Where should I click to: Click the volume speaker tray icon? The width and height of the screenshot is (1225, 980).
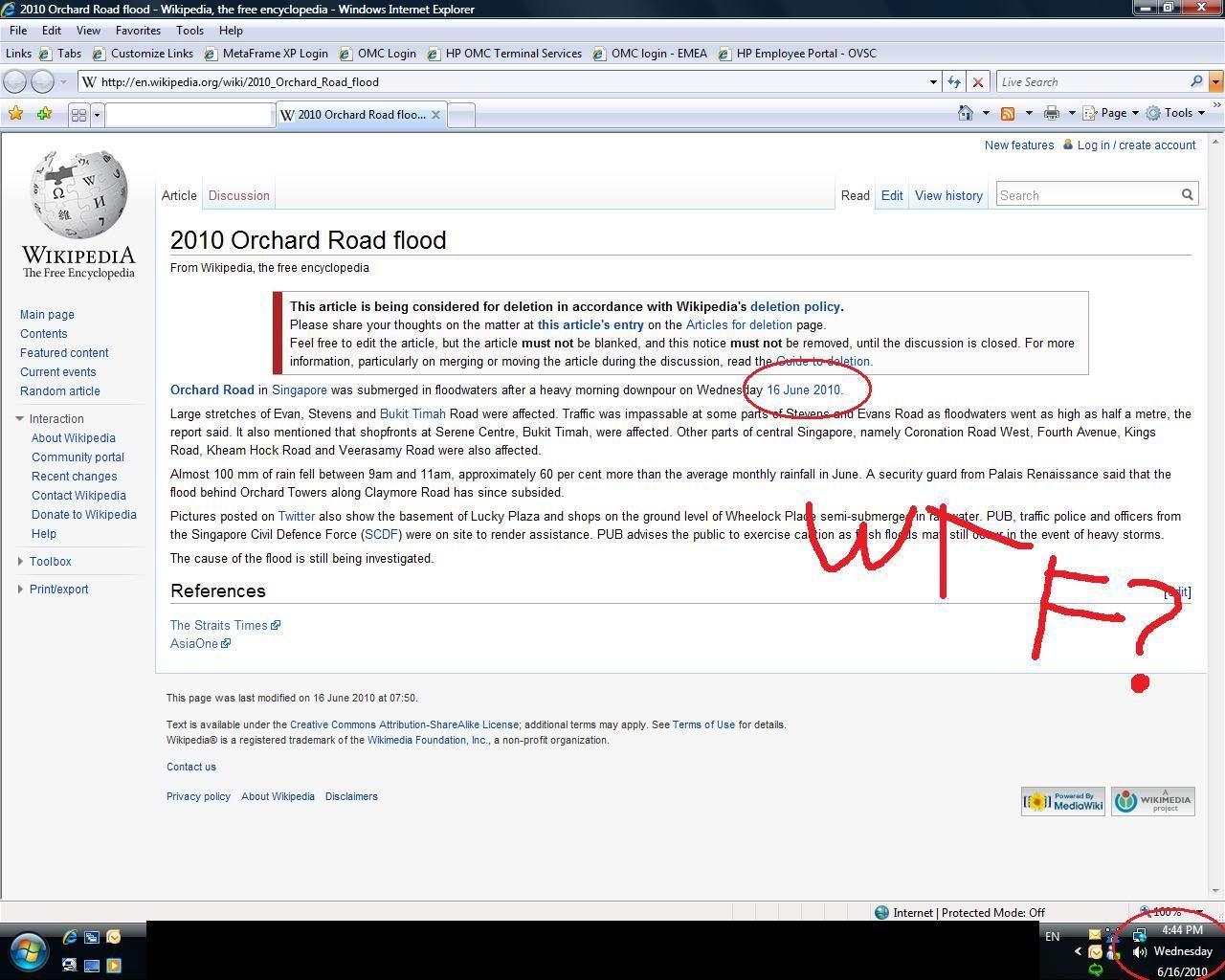pyautogui.click(x=1139, y=951)
